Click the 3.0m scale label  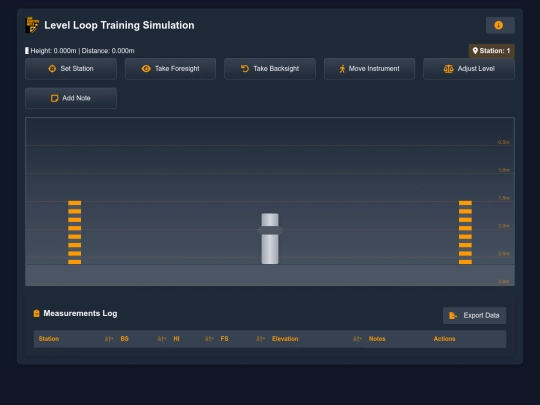click(504, 282)
